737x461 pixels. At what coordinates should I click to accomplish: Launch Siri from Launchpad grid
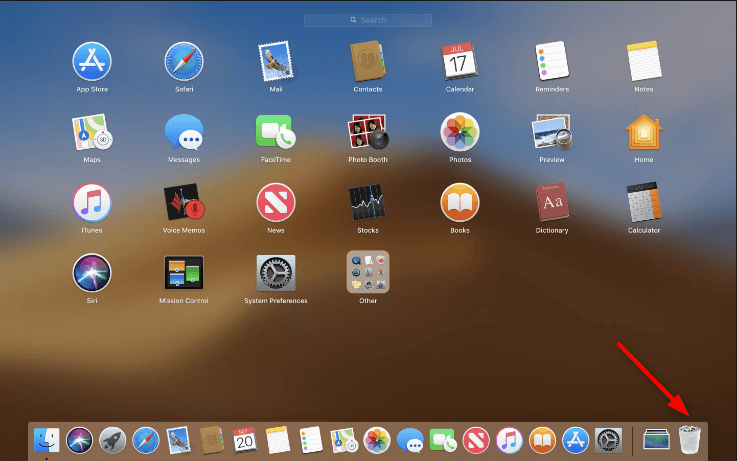click(92, 273)
